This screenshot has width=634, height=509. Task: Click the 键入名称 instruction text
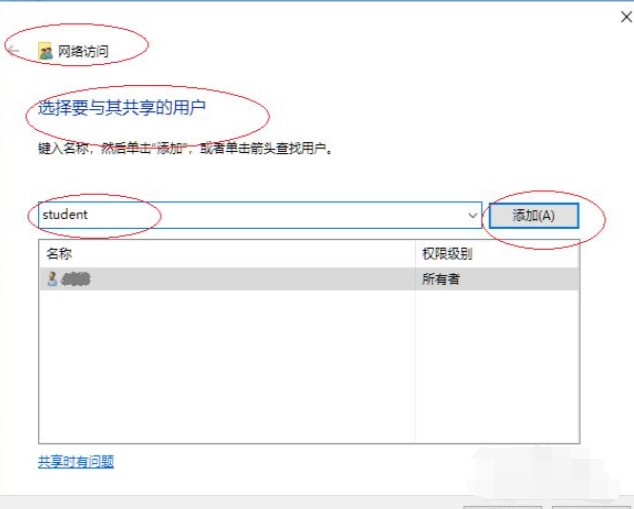[x=186, y=148]
